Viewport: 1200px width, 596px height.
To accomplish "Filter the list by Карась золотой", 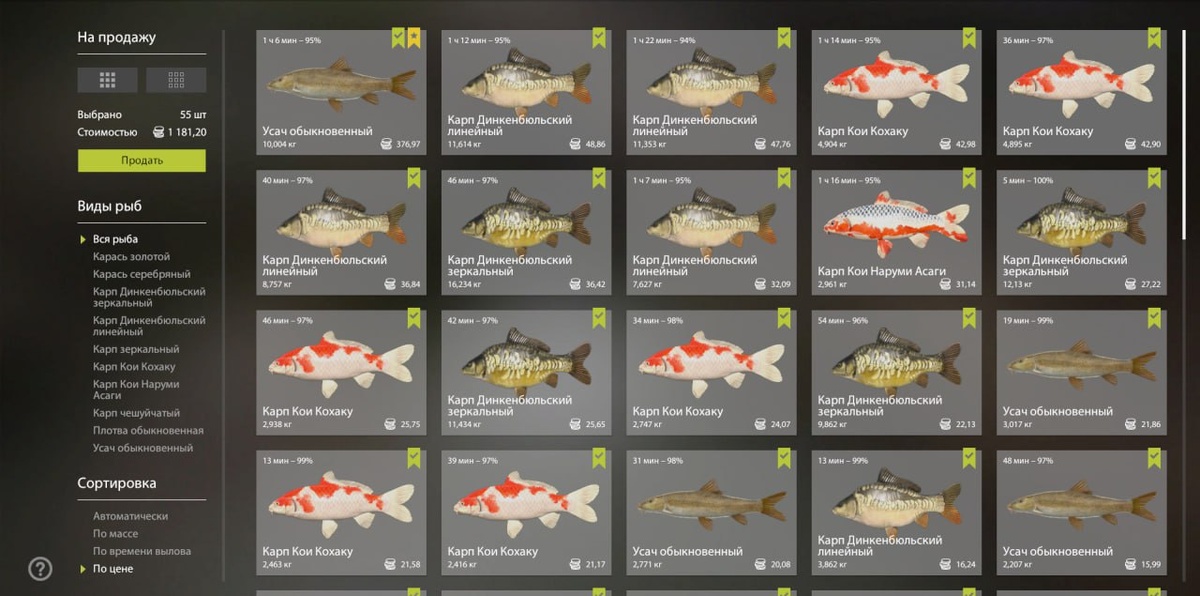I will point(132,257).
